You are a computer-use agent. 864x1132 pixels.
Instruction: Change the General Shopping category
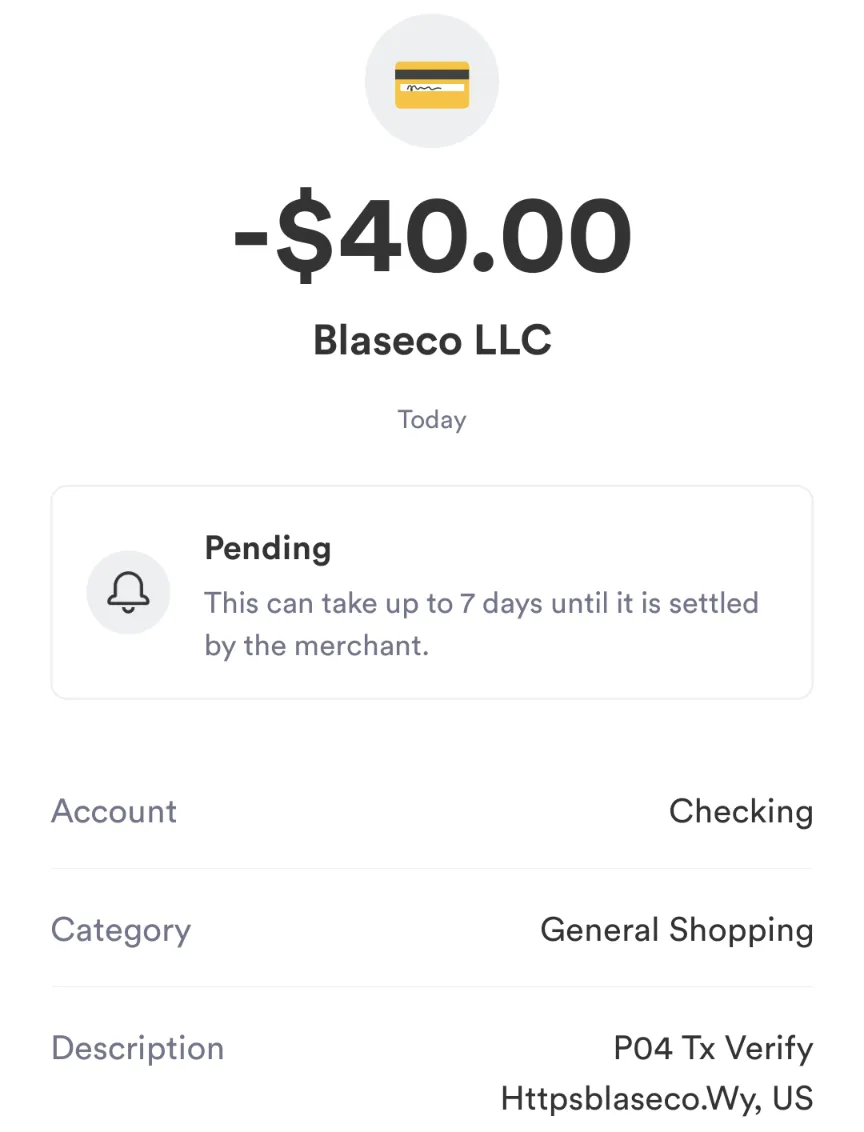tap(676, 931)
